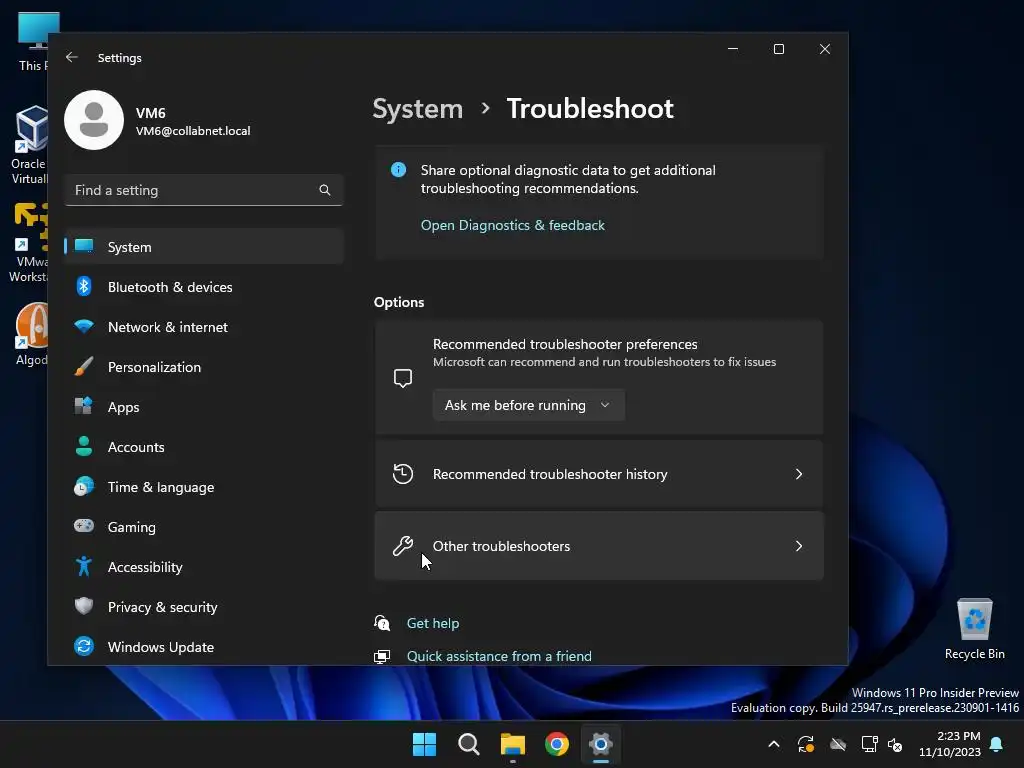1024x768 pixels.
Task: Maximize the Settings window
Action: coord(778,49)
